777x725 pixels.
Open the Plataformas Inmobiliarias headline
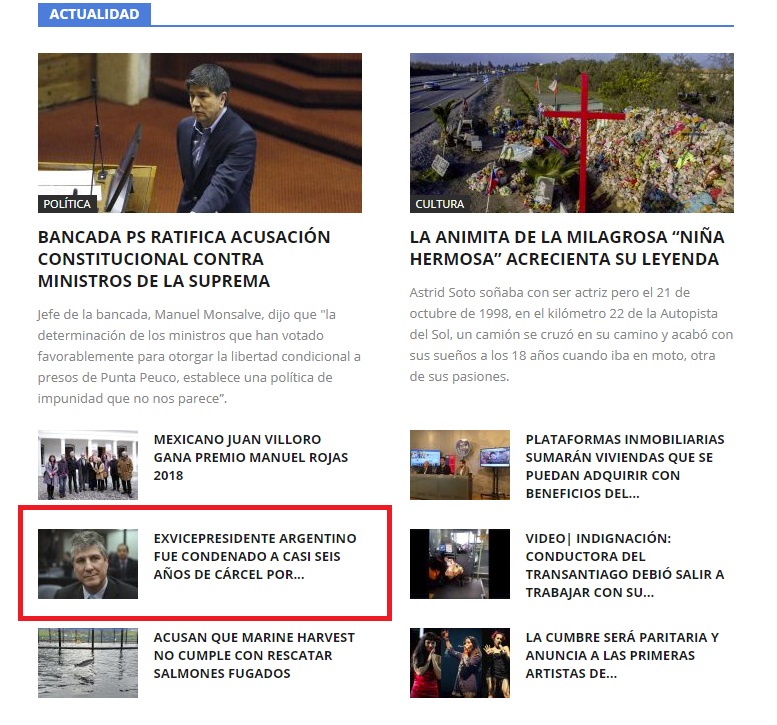coord(625,466)
